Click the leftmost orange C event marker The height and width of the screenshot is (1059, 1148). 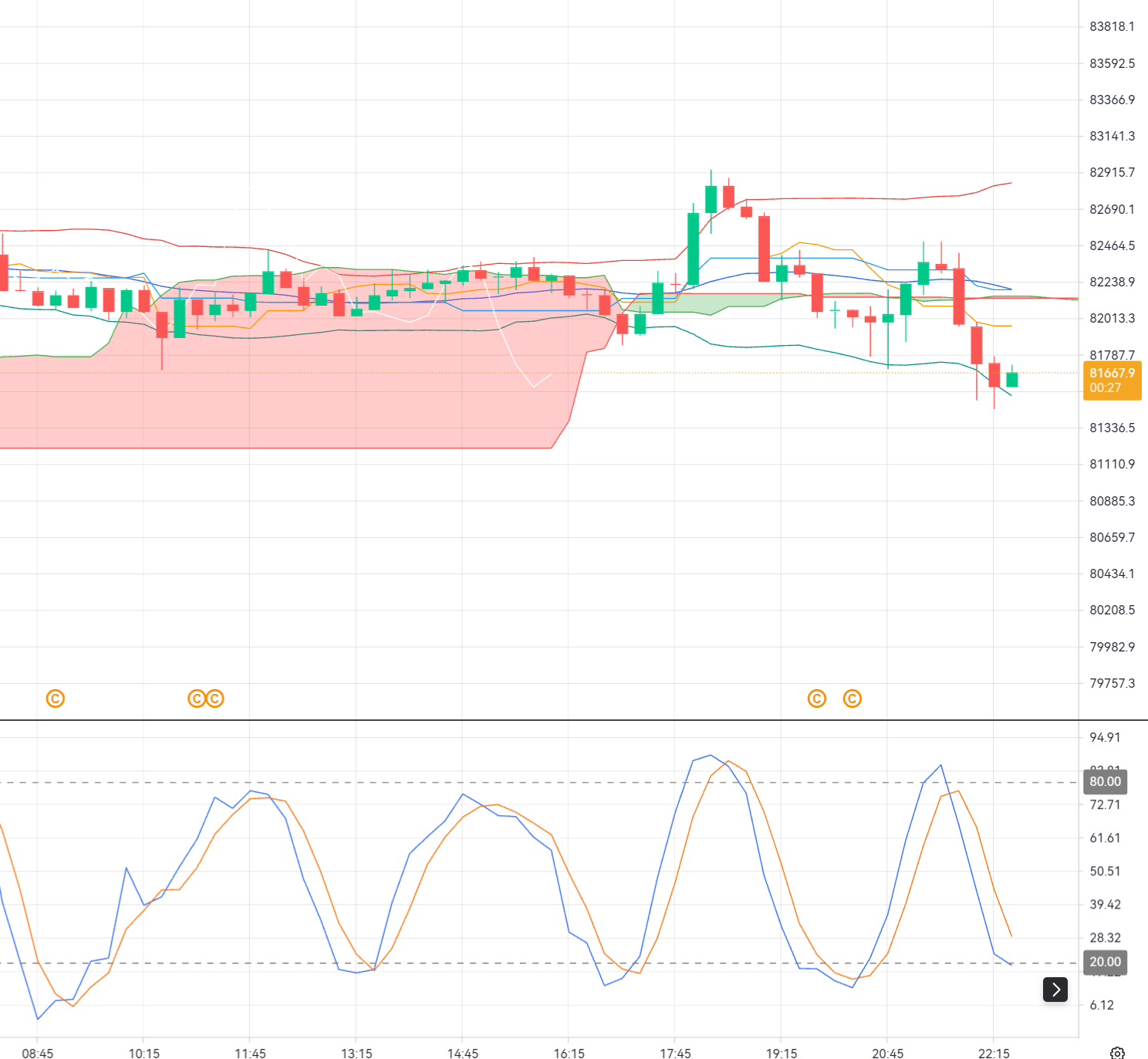coord(56,699)
